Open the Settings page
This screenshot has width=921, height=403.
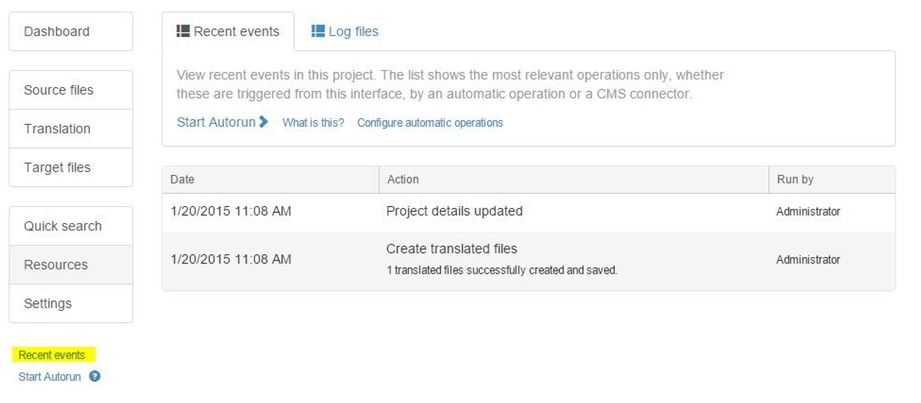pyautogui.click(x=70, y=304)
